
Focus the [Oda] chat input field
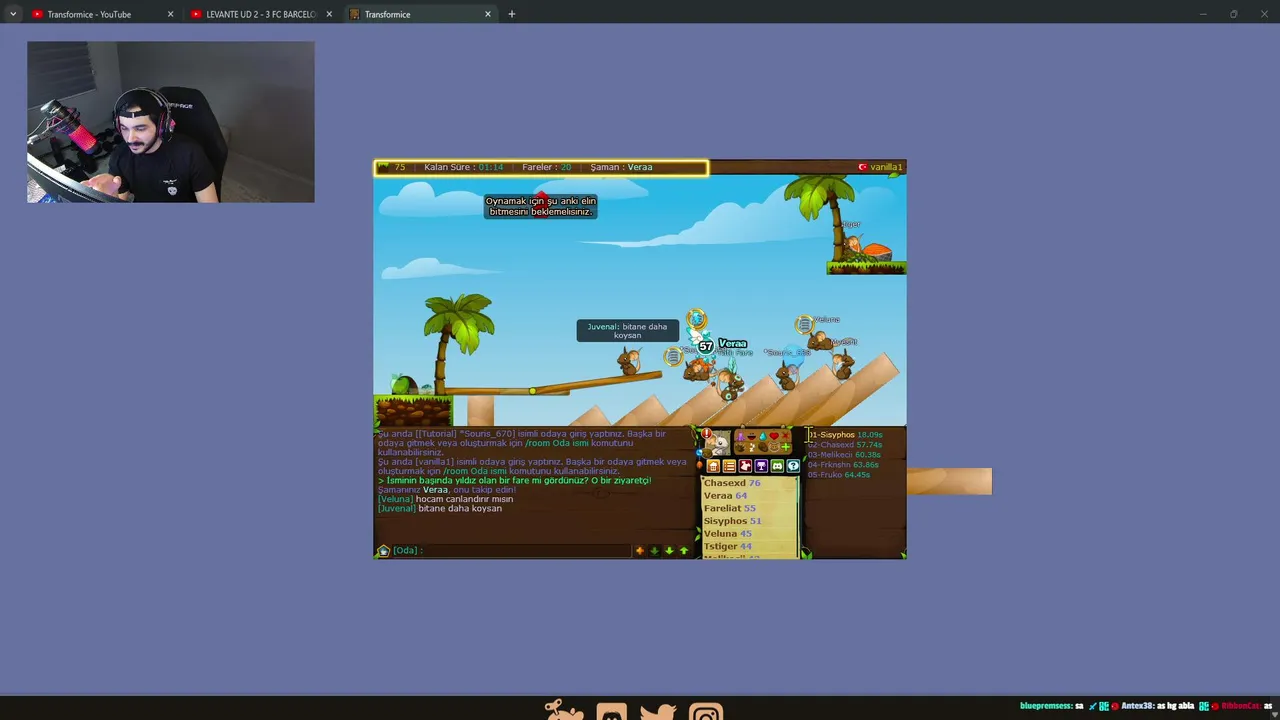click(510, 550)
